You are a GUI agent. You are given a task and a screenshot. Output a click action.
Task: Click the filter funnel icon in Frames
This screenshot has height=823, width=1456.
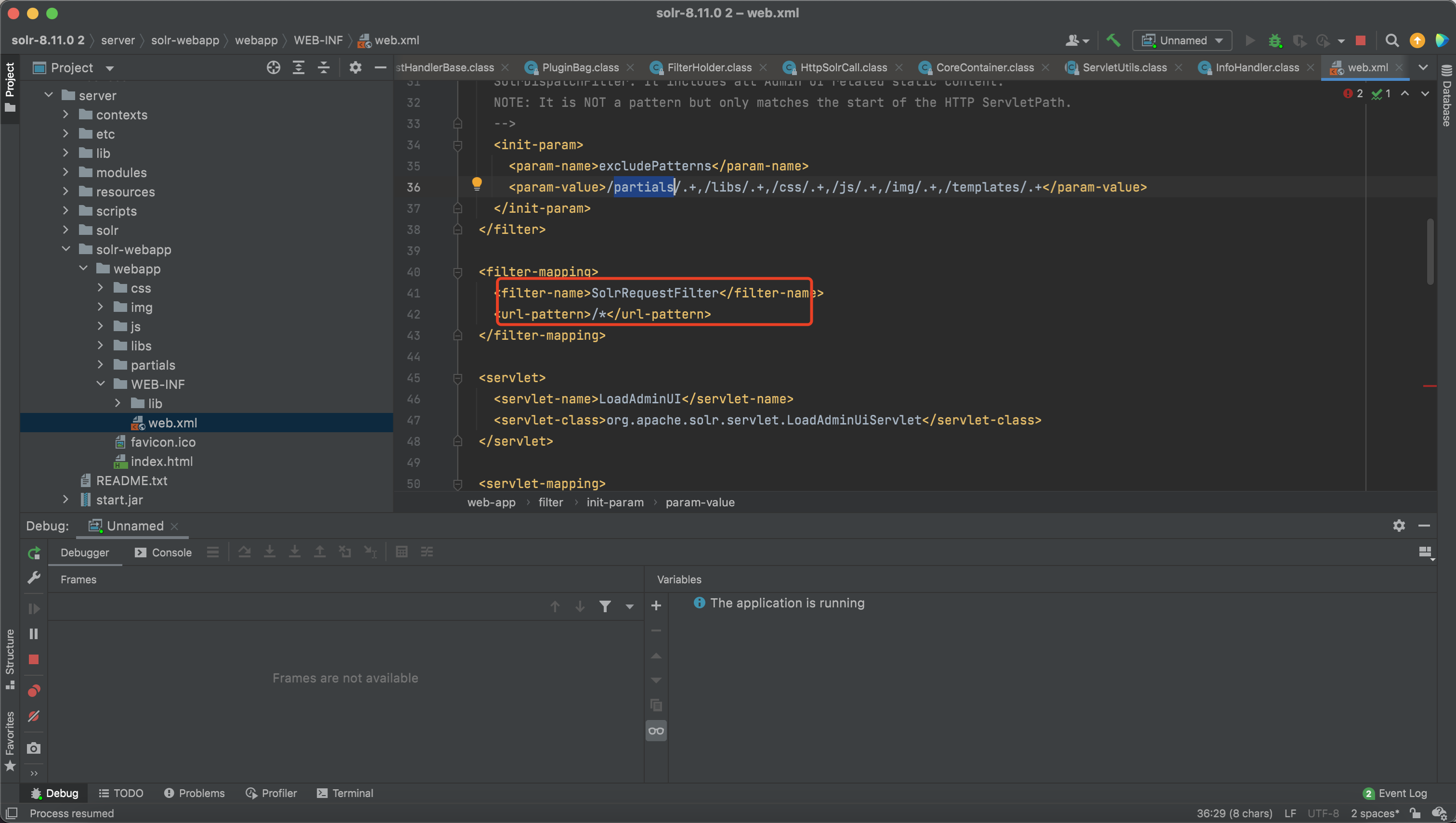tap(605, 606)
